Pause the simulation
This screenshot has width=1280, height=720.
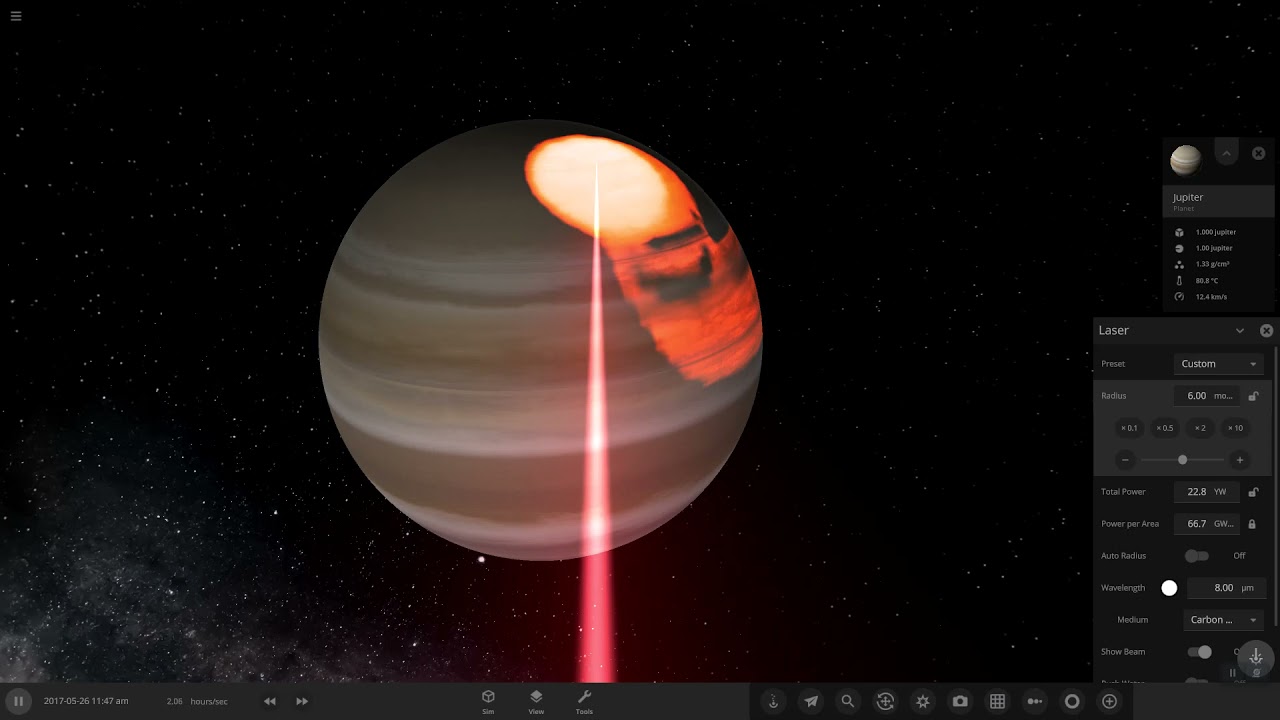point(18,701)
